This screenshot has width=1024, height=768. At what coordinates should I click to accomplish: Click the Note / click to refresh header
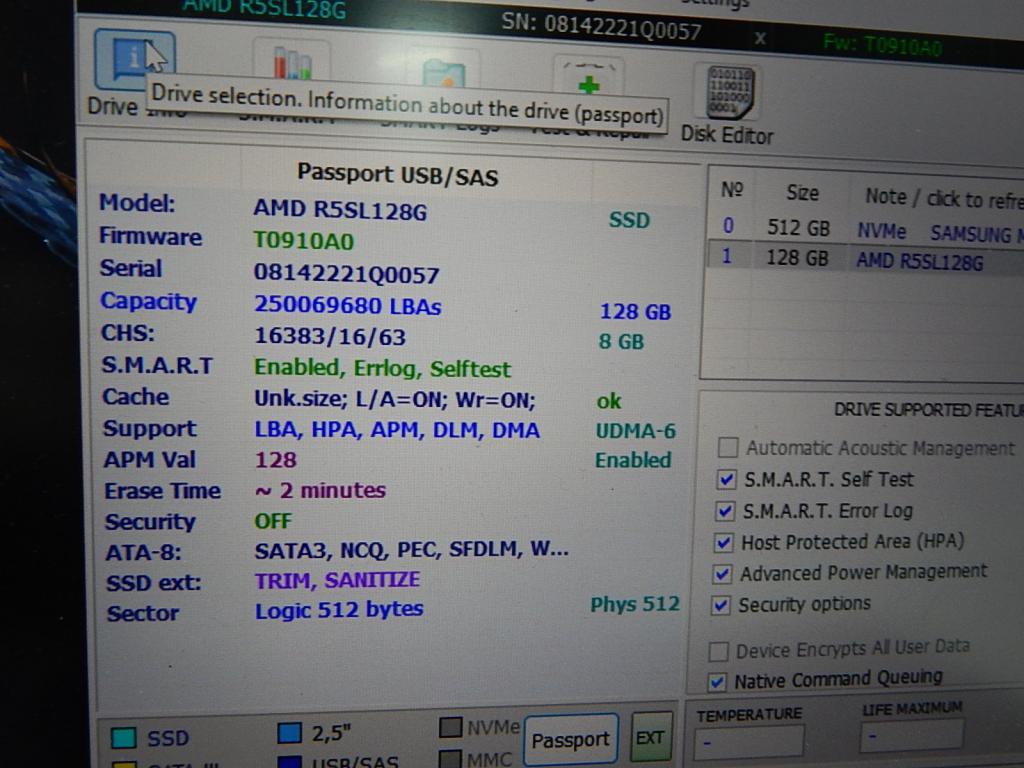(x=944, y=198)
